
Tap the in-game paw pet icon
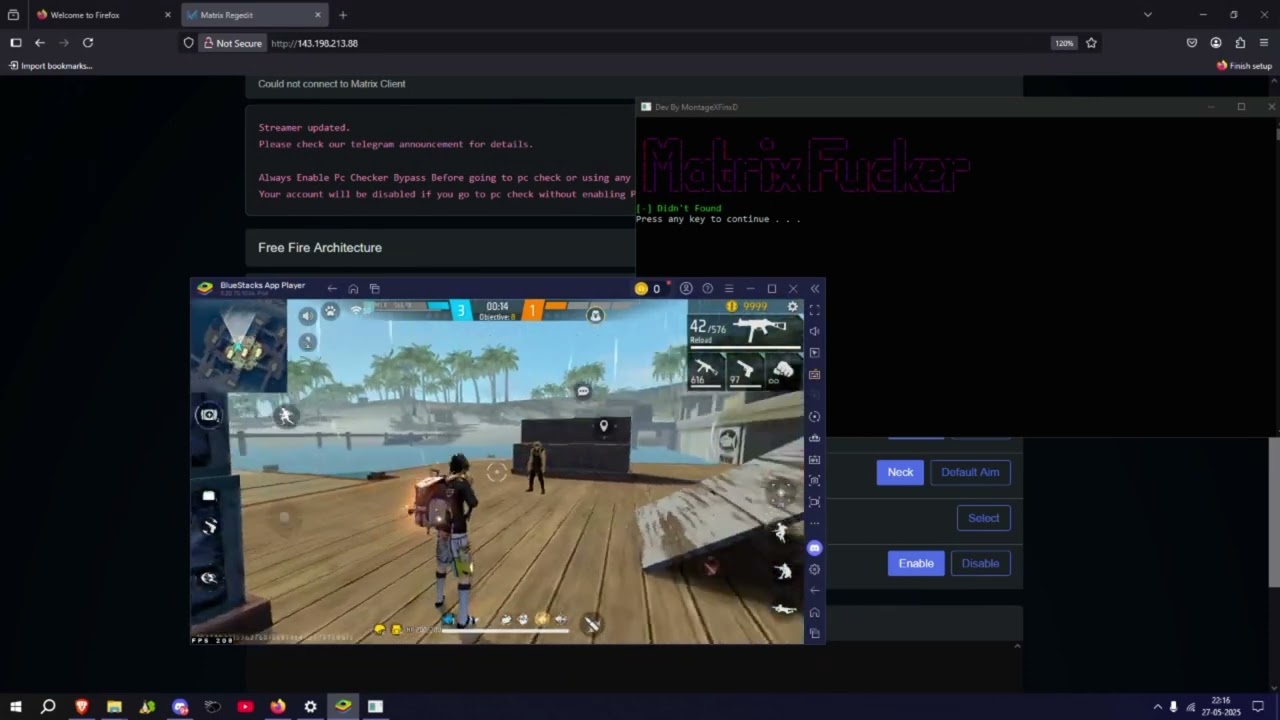click(x=330, y=313)
